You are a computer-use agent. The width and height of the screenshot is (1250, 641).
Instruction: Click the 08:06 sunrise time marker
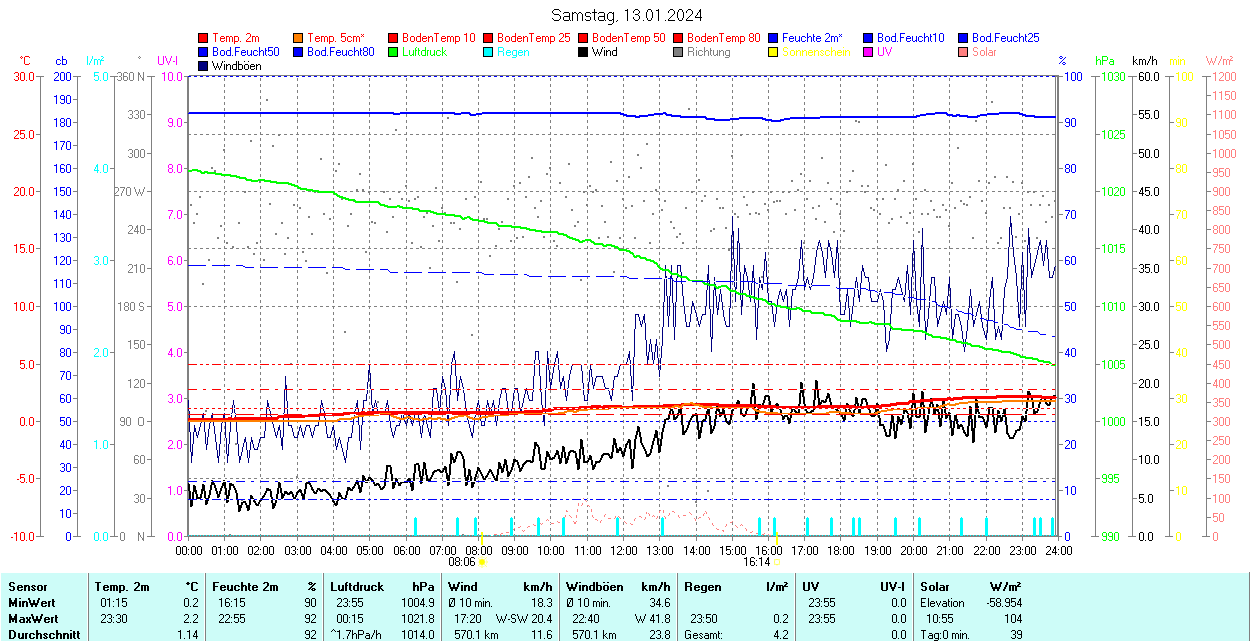pyautogui.click(x=461, y=562)
